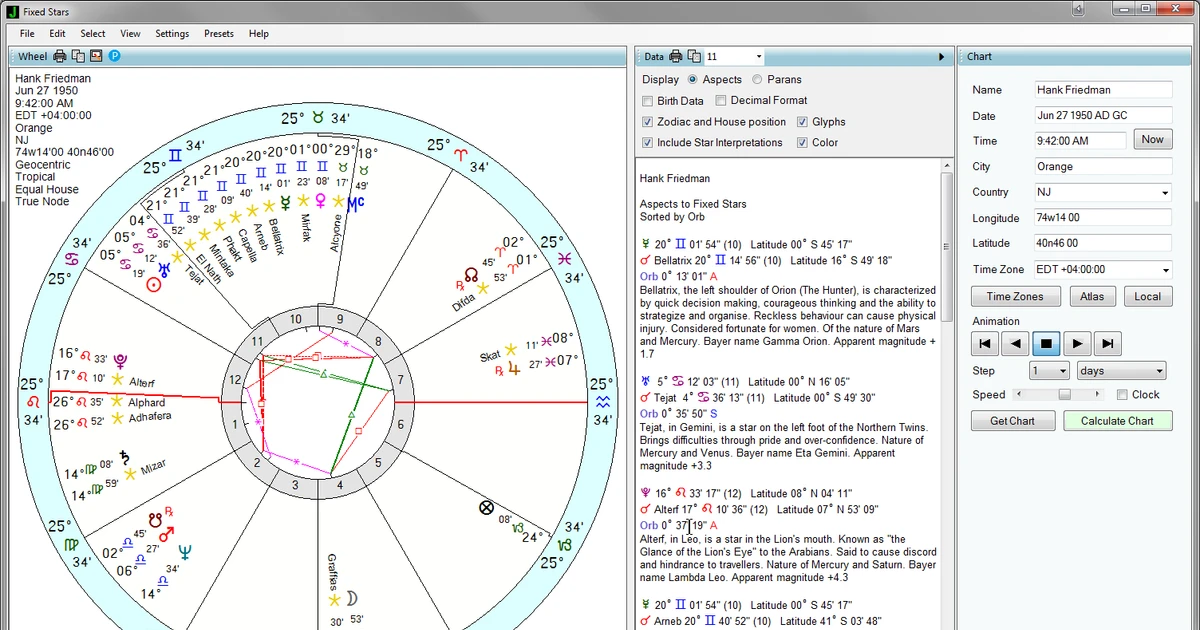Jump to animation end button
This screenshot has width=1200, height=630.
point(1106,344)
